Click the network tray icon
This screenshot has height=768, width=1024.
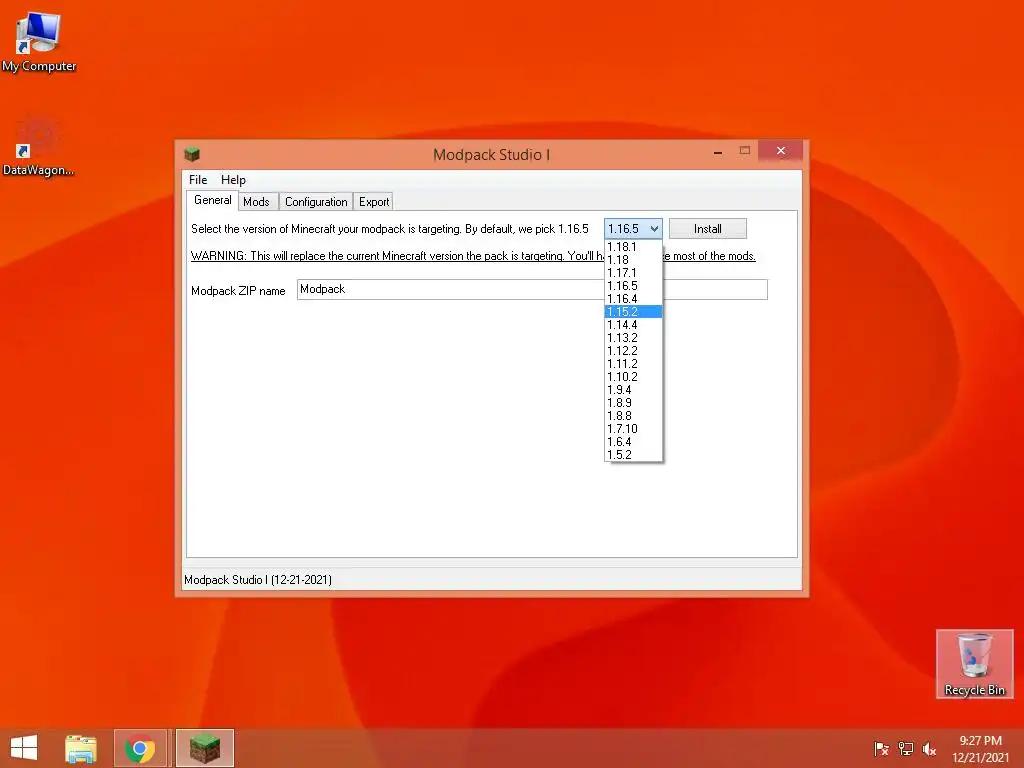pos(906,749)
